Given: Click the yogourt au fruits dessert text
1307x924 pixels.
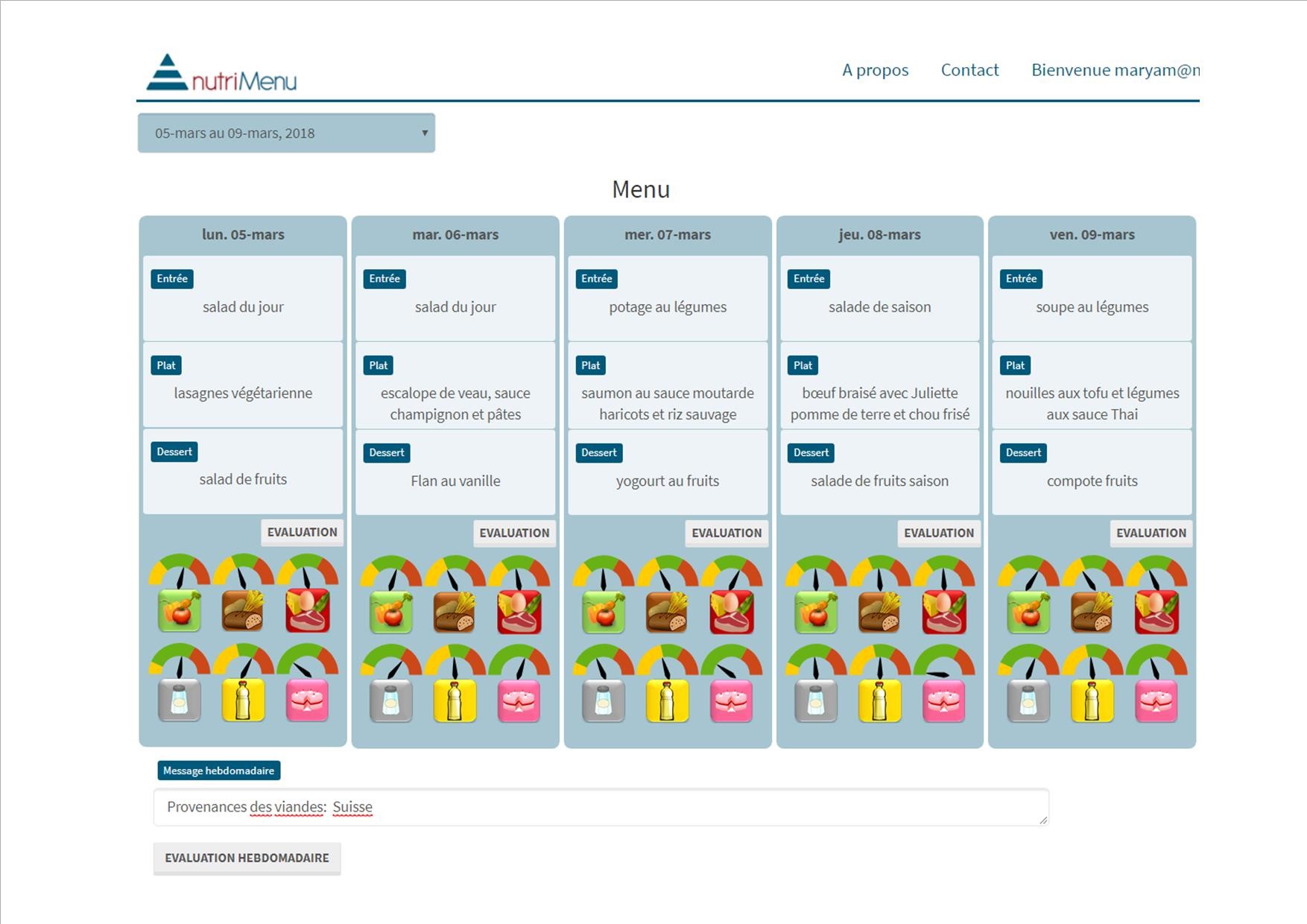Looking at the screenshot, I should point(668,481).
